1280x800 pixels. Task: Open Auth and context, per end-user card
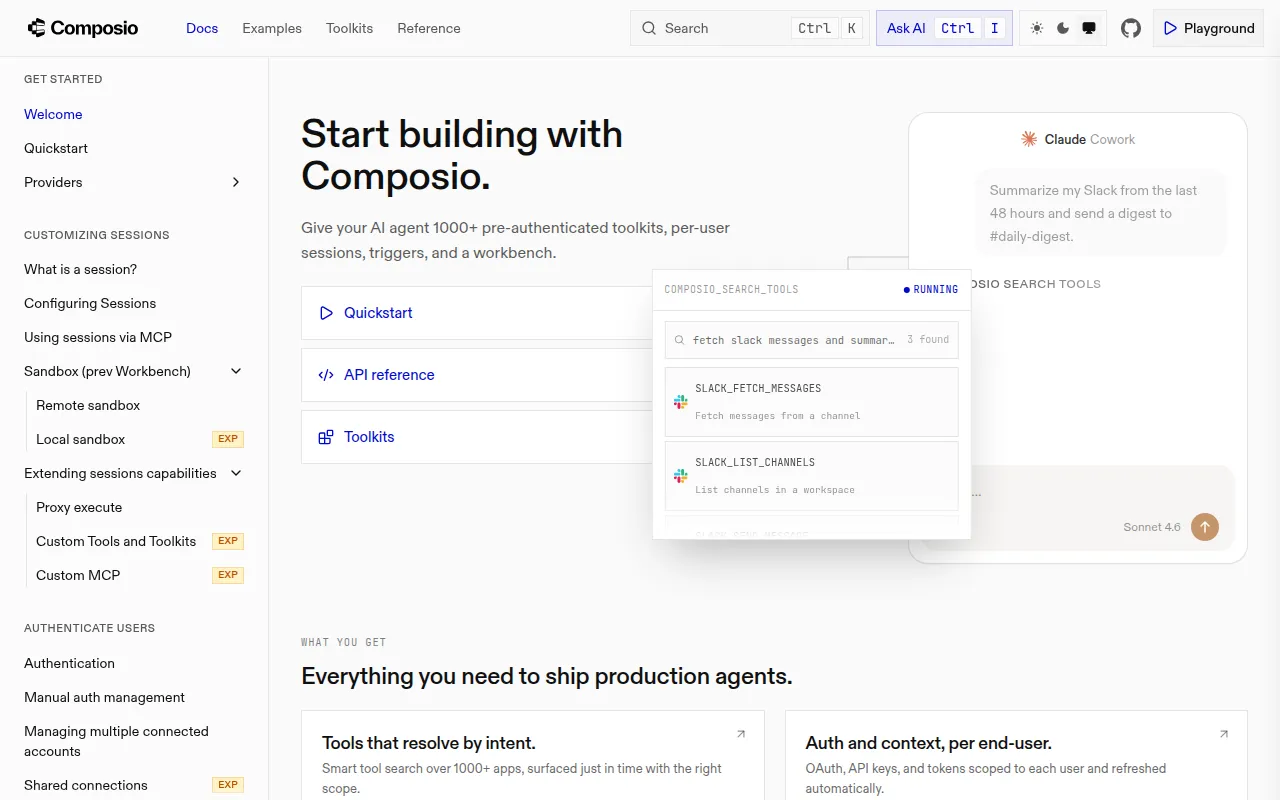click(1016, 755)
